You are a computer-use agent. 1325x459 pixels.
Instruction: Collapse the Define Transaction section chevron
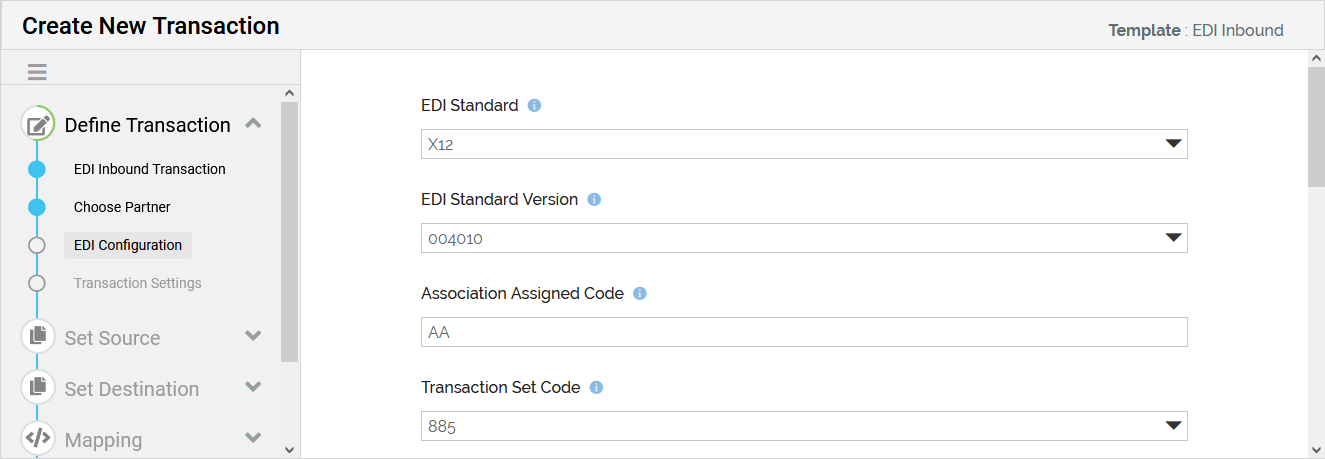point(253,124)
